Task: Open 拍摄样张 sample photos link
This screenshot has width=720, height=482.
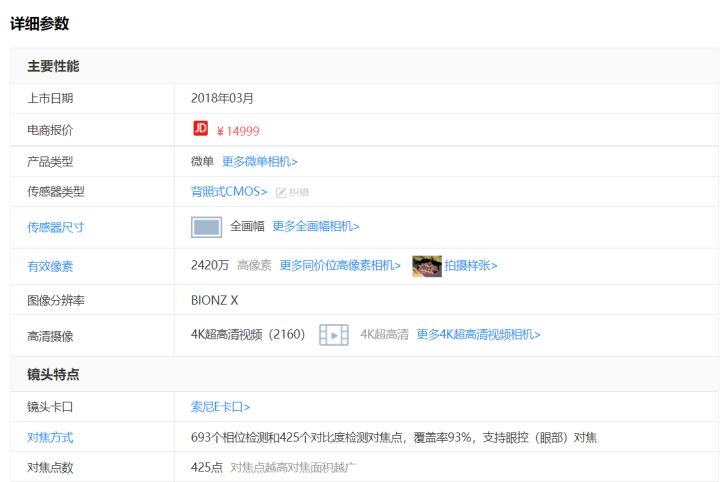Action: coord(471,265)
